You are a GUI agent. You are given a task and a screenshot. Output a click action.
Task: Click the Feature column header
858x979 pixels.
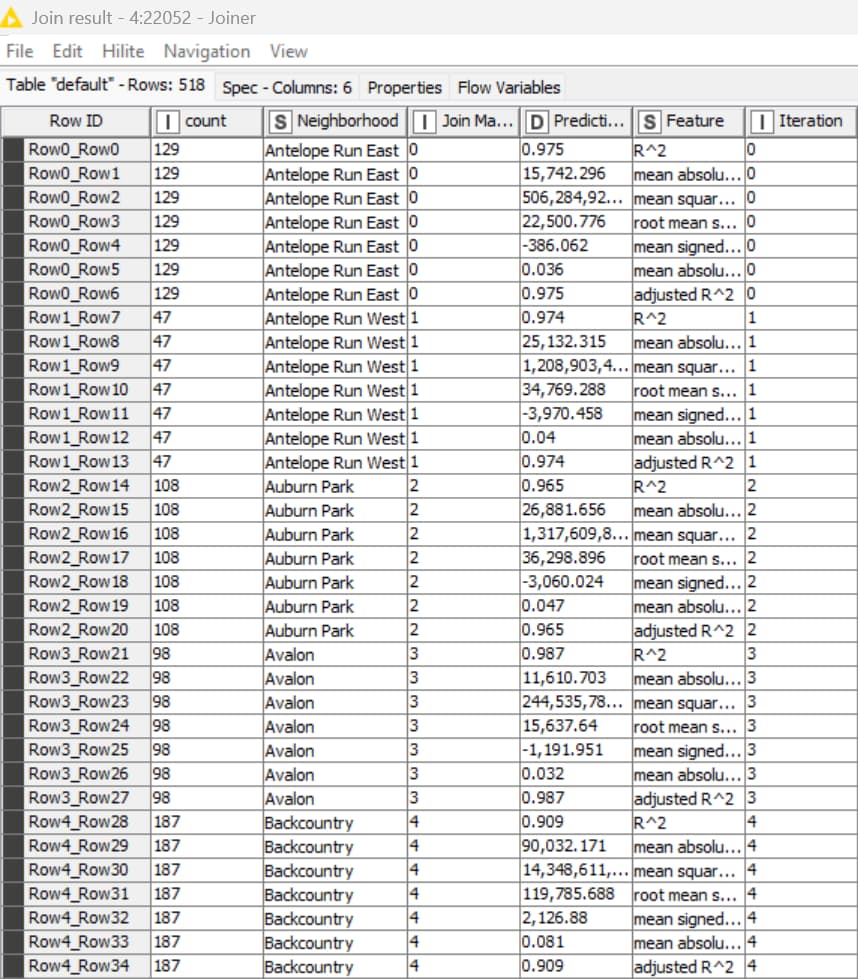coord(689,121)
